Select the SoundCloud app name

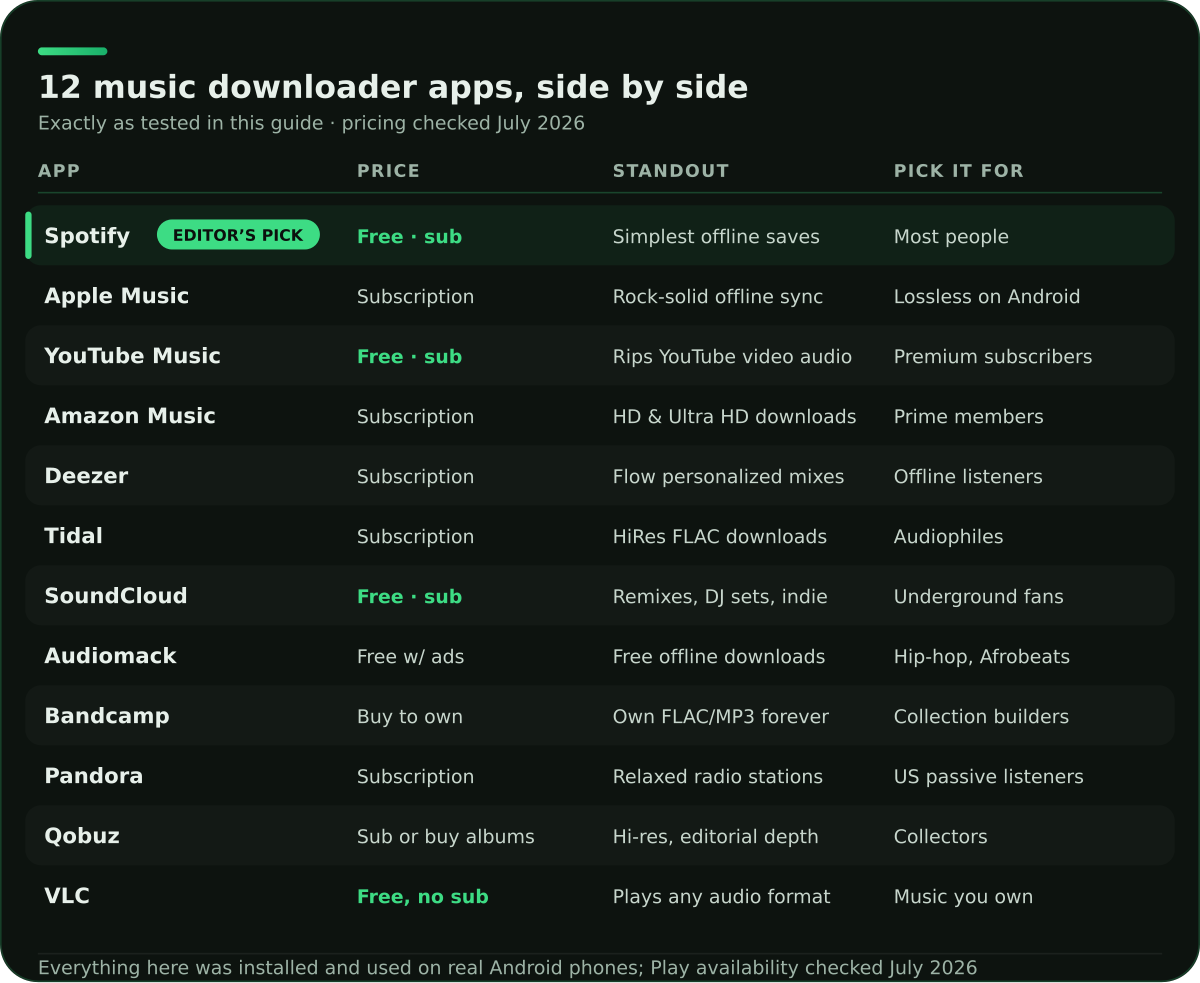[116, 596]
